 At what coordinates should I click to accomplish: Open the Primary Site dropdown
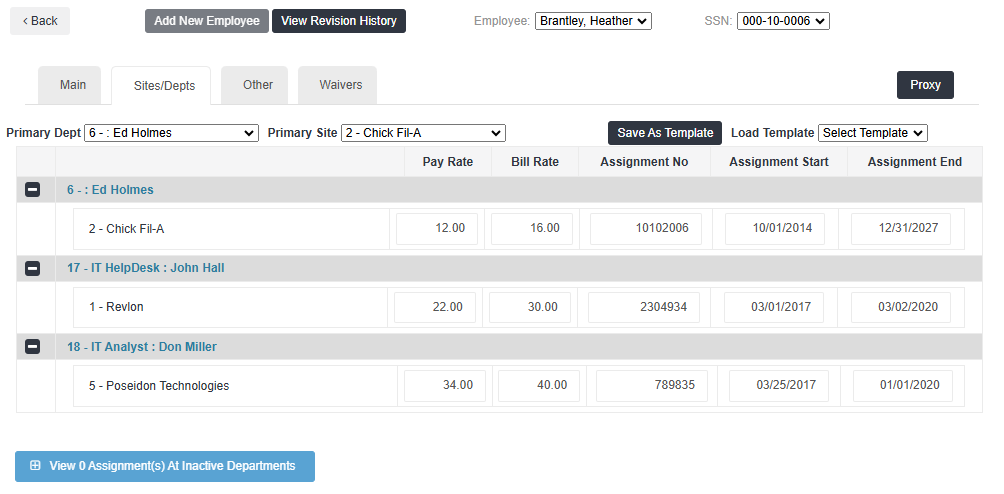click(x=423, y=133)
